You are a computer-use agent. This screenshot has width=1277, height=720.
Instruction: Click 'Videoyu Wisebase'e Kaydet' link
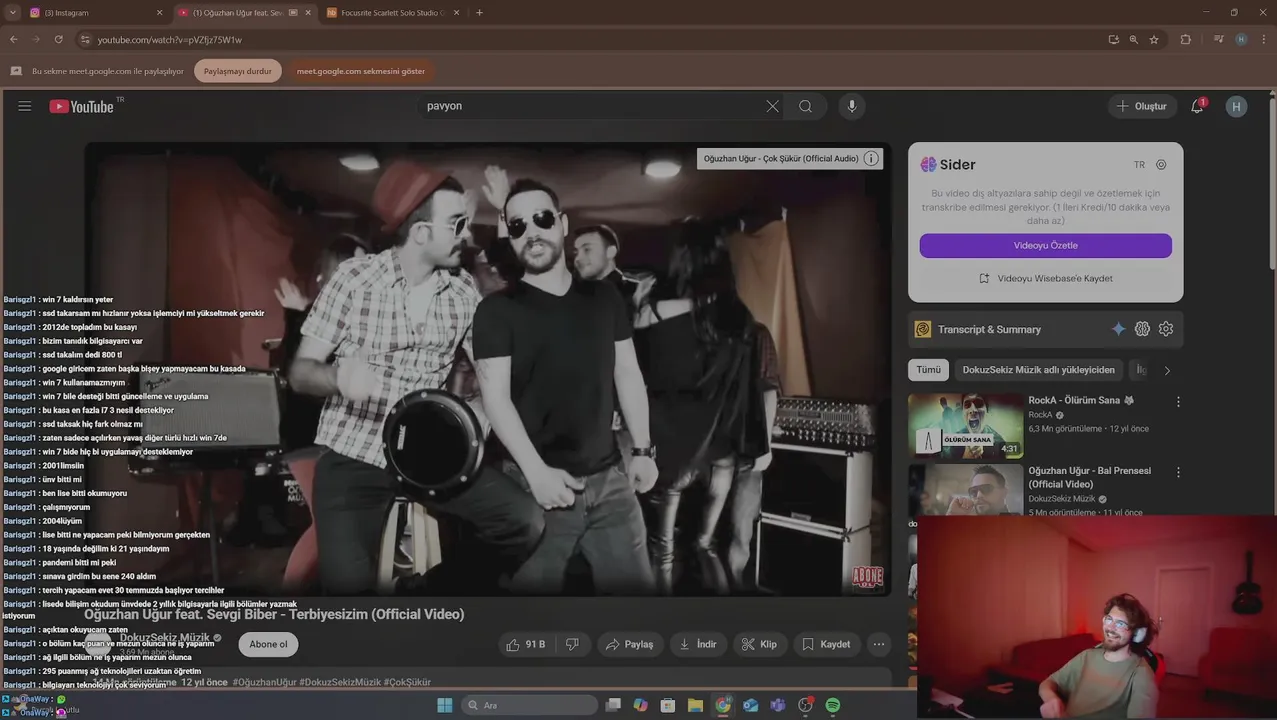[x=1045, y=278]
